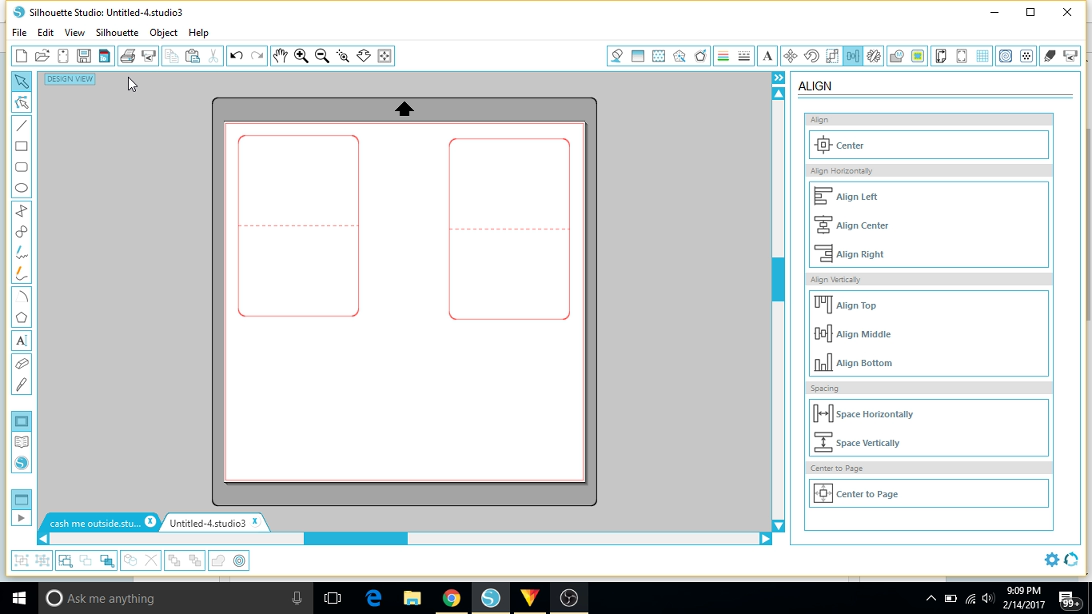Click the Open file icon
Image resolution: width=1092 pixels, height=614 pixels.
coord(42,56)
